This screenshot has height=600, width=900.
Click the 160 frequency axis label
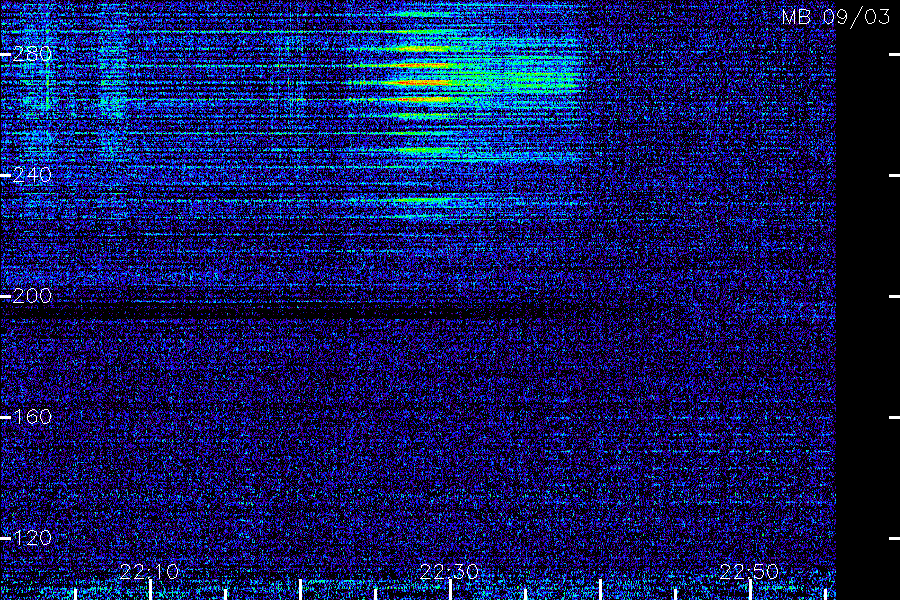(32, 416)
